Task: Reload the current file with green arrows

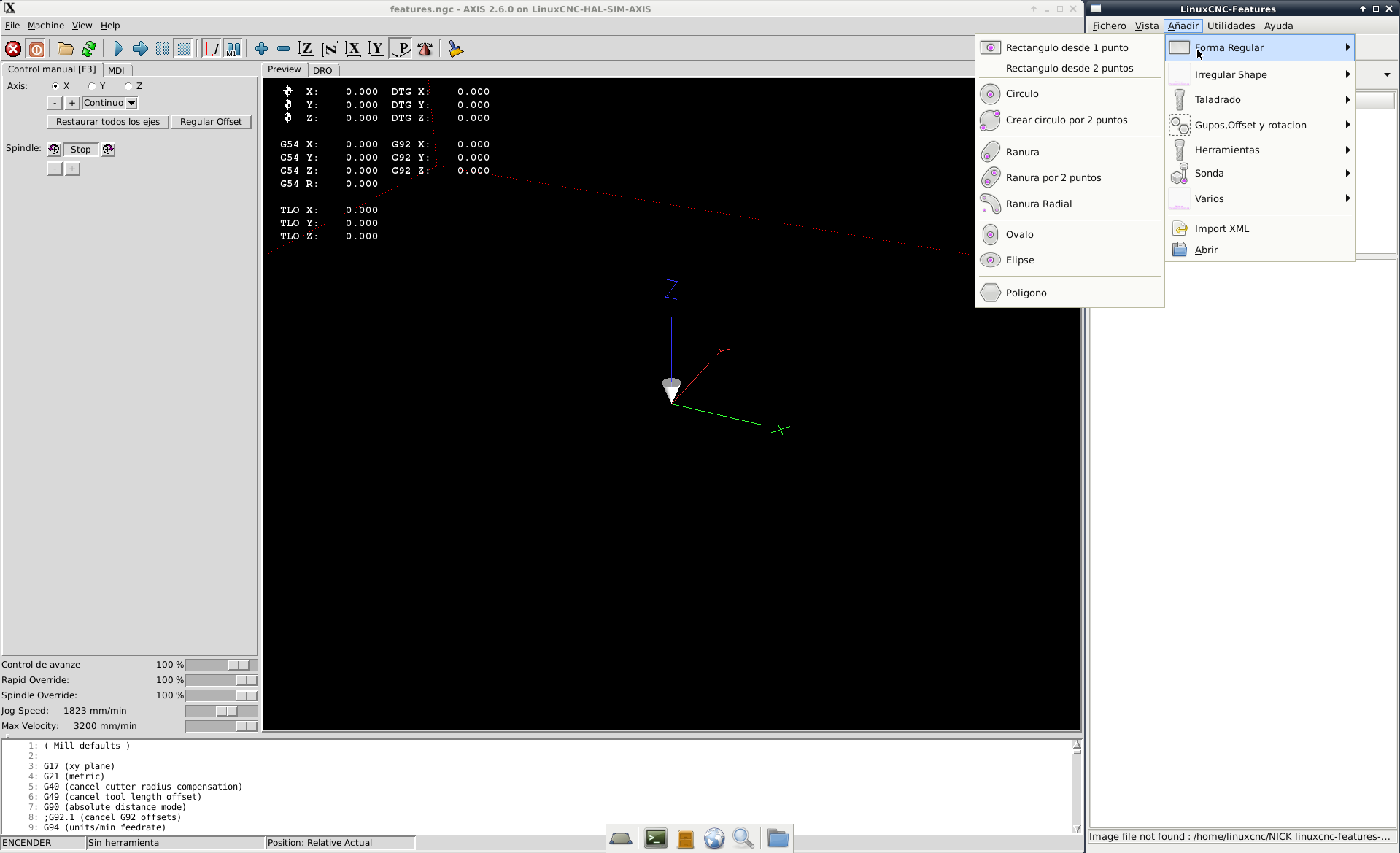Action: (89, 49)
